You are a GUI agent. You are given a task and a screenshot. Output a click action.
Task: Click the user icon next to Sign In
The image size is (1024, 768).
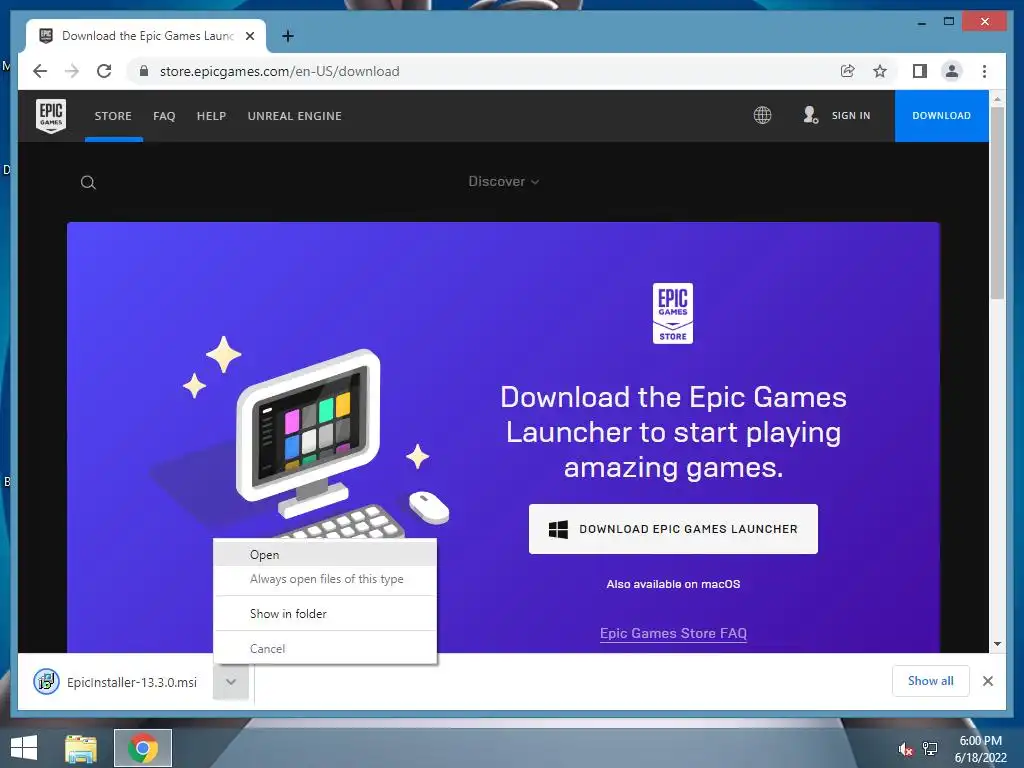coord(810,116)
